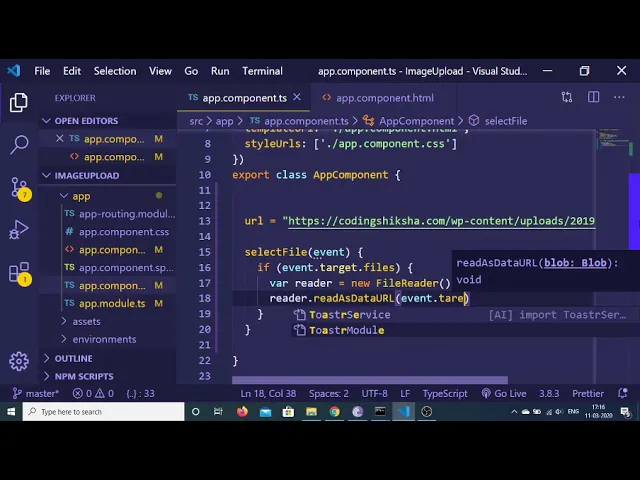
Task: Click the TypeScript language mode
Action: pyautogui.click(x=444, y=393)
